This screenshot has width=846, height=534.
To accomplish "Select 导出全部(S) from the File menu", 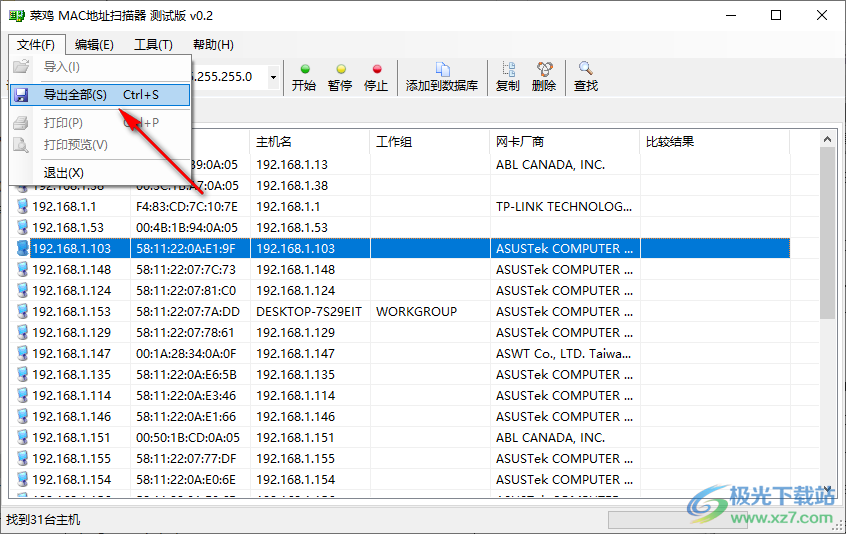I will click(99, 95).
